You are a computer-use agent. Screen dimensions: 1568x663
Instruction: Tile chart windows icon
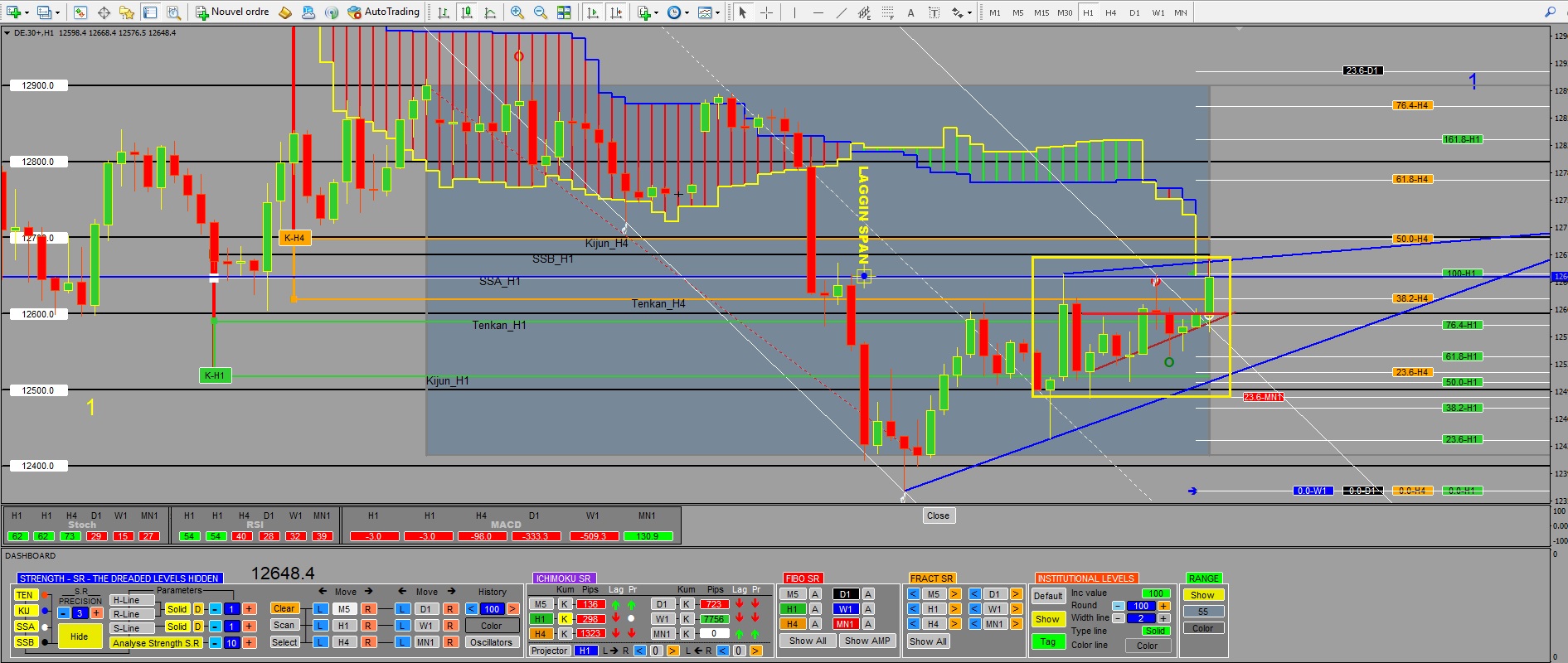pyautogui.click(x=564, y=12)
